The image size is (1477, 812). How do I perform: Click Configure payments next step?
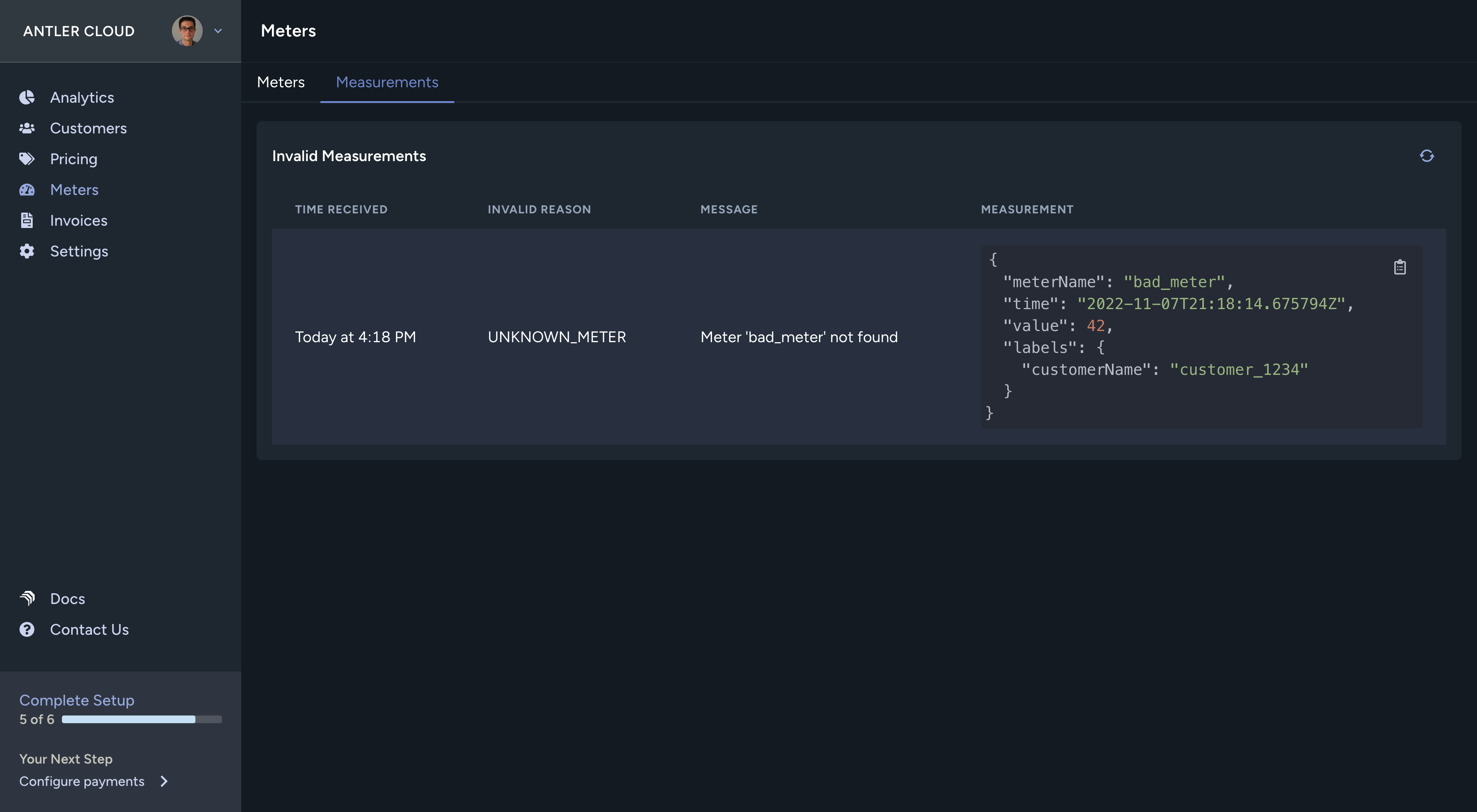[x=82, y=781]
